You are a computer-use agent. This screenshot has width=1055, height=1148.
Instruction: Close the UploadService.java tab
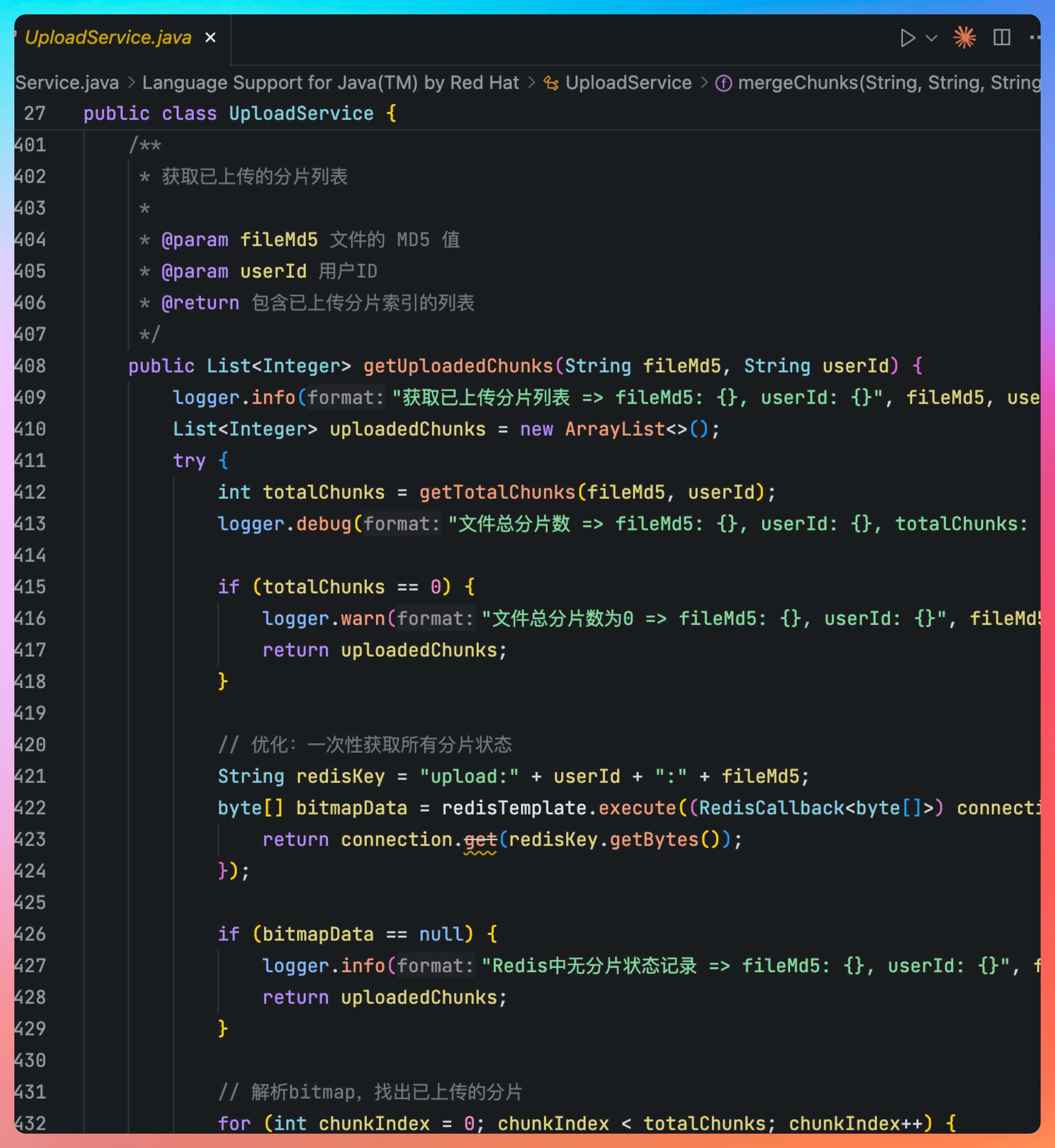(x=210, y=38)
